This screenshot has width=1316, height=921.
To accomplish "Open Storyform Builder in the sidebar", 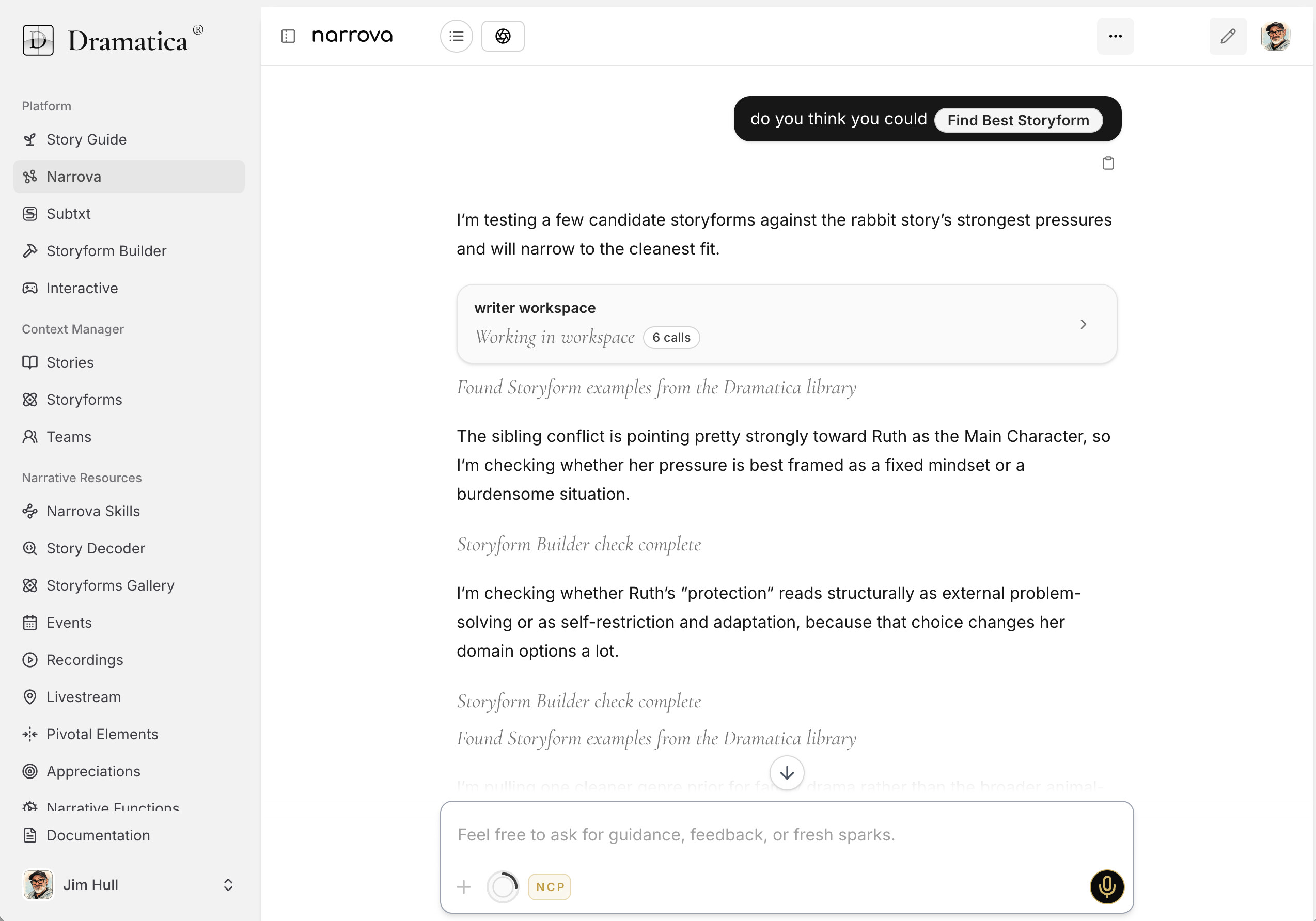I will click(x=106, y=251).
